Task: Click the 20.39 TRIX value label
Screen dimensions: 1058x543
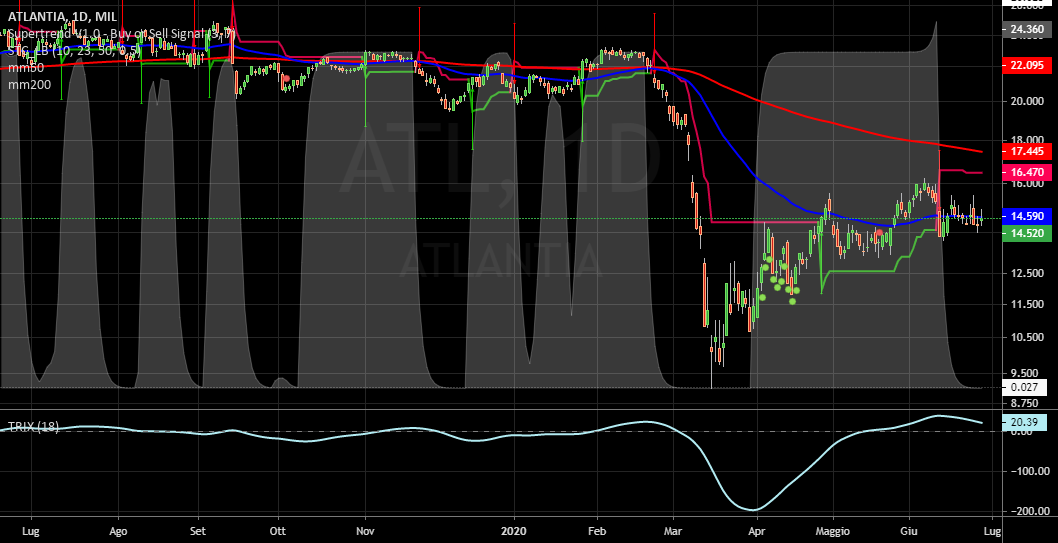Action: 1025,422
